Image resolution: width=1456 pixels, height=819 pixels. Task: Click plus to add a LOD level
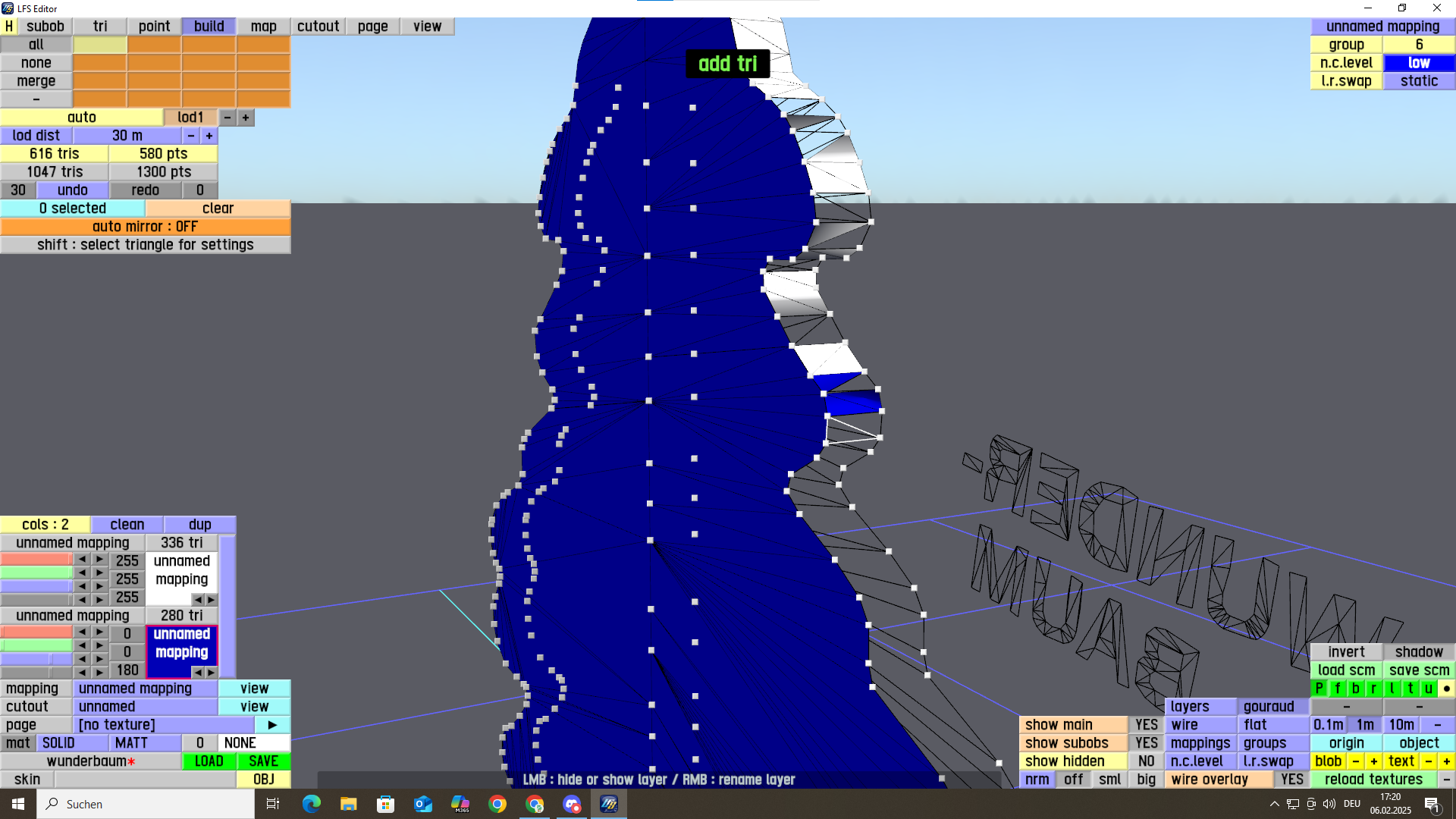tap(246, 118)
